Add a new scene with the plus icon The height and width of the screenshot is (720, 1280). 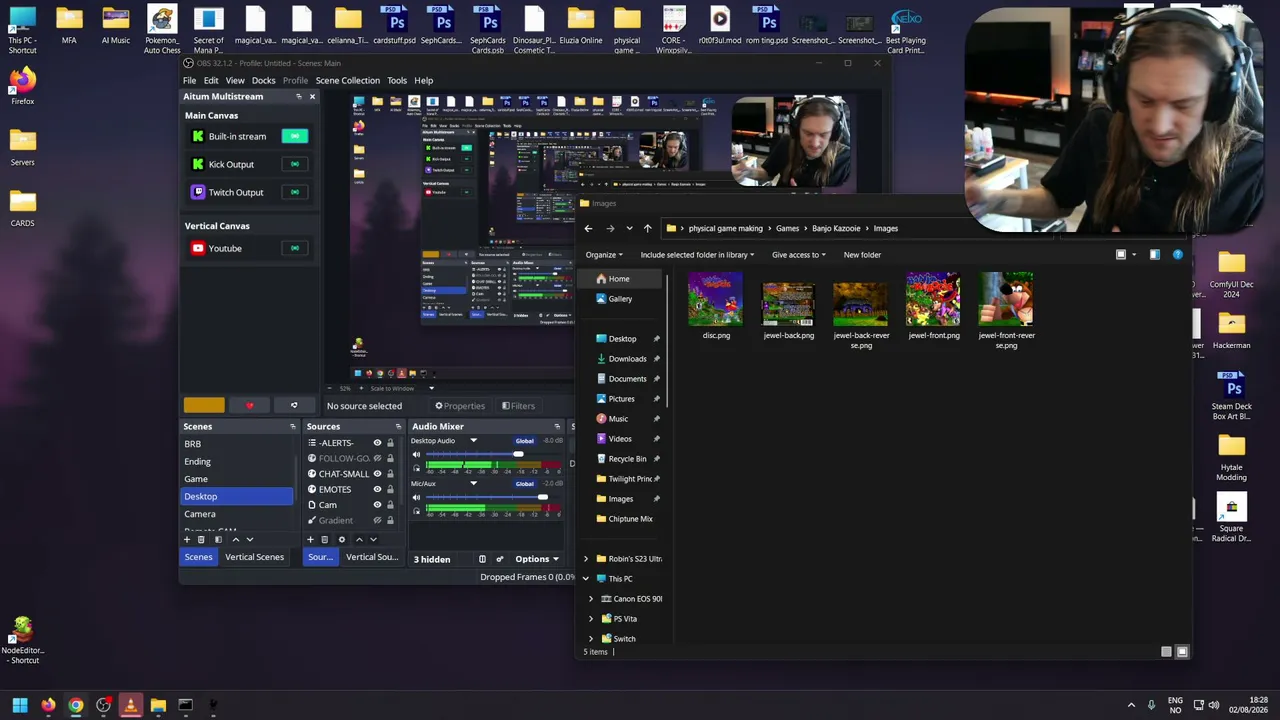187,540
